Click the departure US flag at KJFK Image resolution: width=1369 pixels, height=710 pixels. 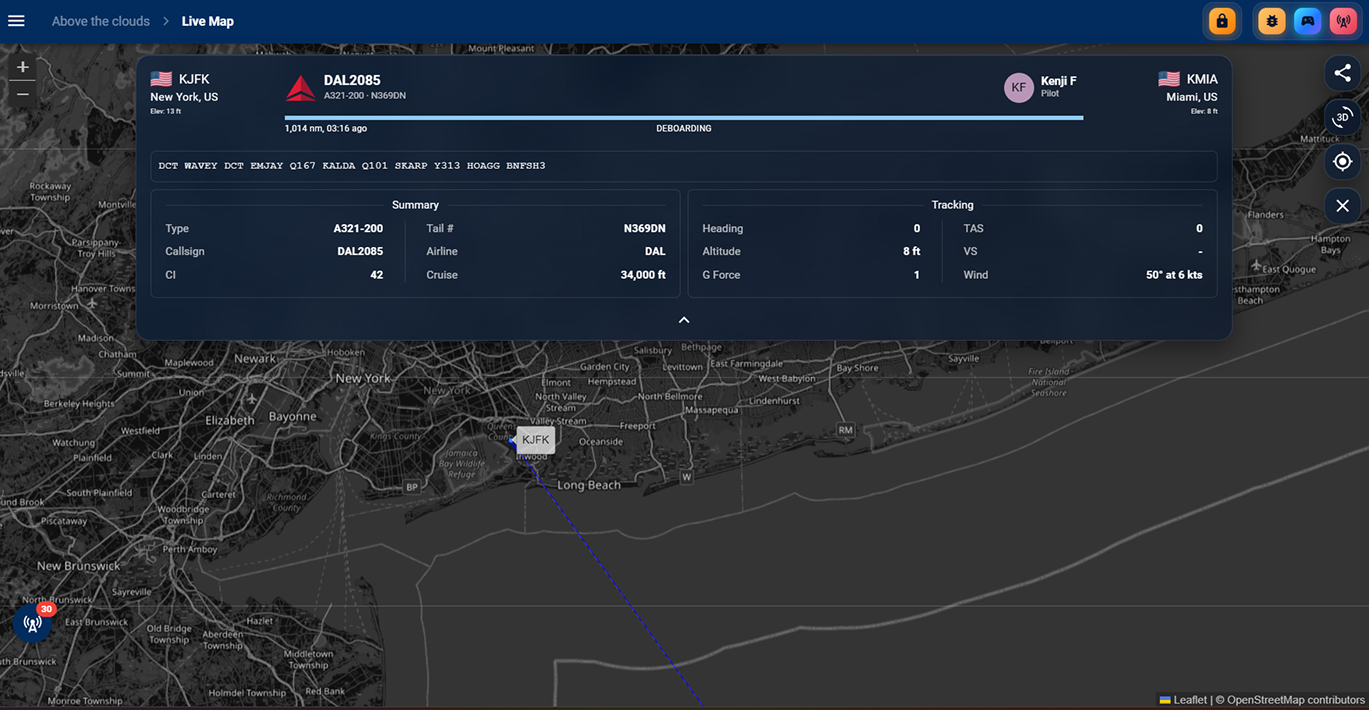coord(161,79)
